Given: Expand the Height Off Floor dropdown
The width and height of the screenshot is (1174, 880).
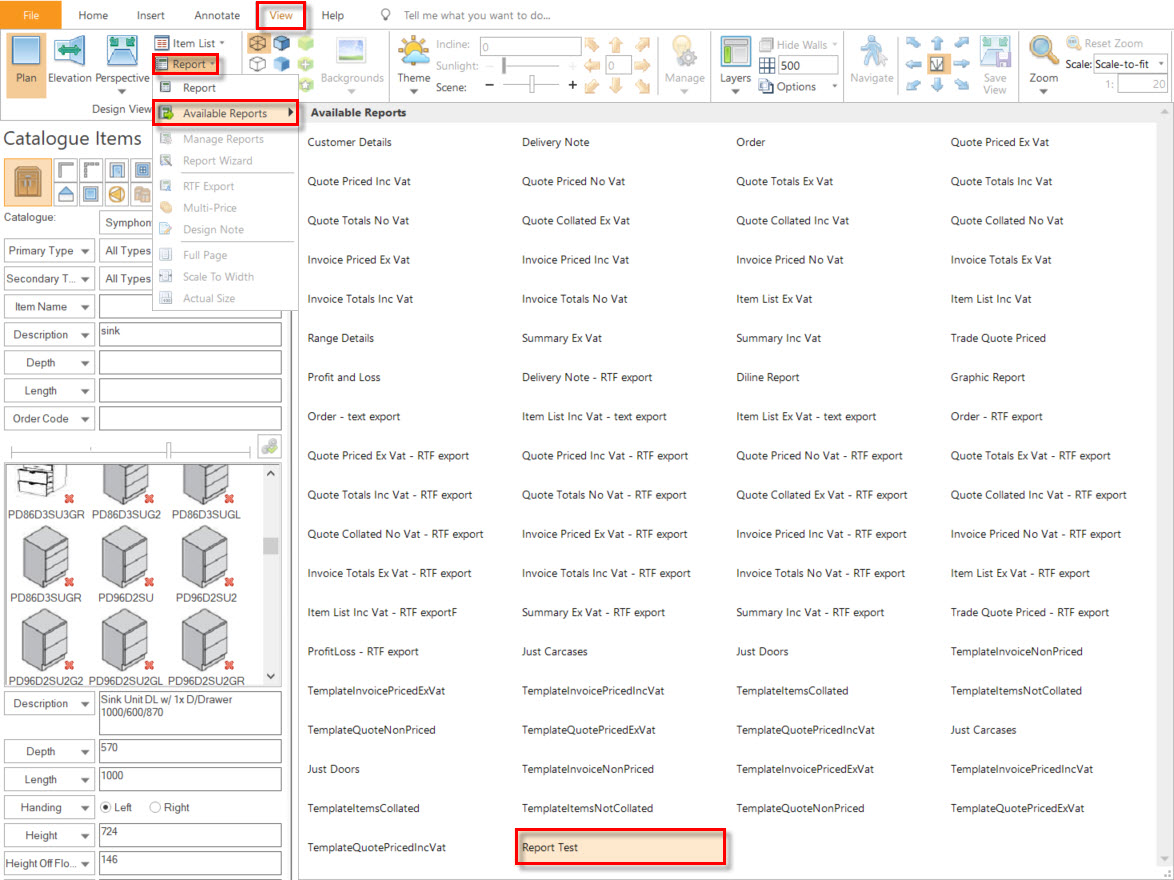Looking at the screenshot, I should (x=49, y=864).
